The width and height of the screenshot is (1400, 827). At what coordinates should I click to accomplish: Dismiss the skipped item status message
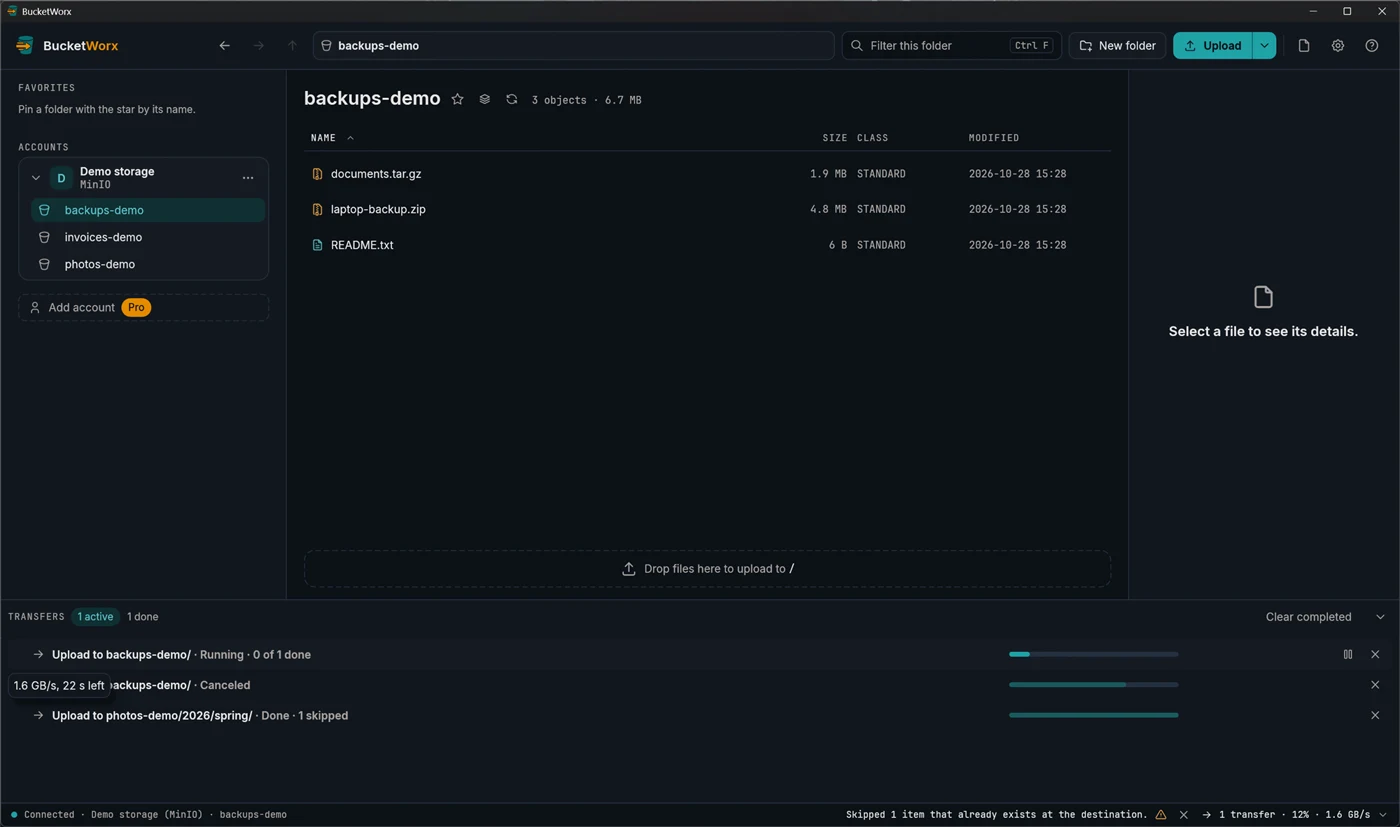coord(1184,815)
